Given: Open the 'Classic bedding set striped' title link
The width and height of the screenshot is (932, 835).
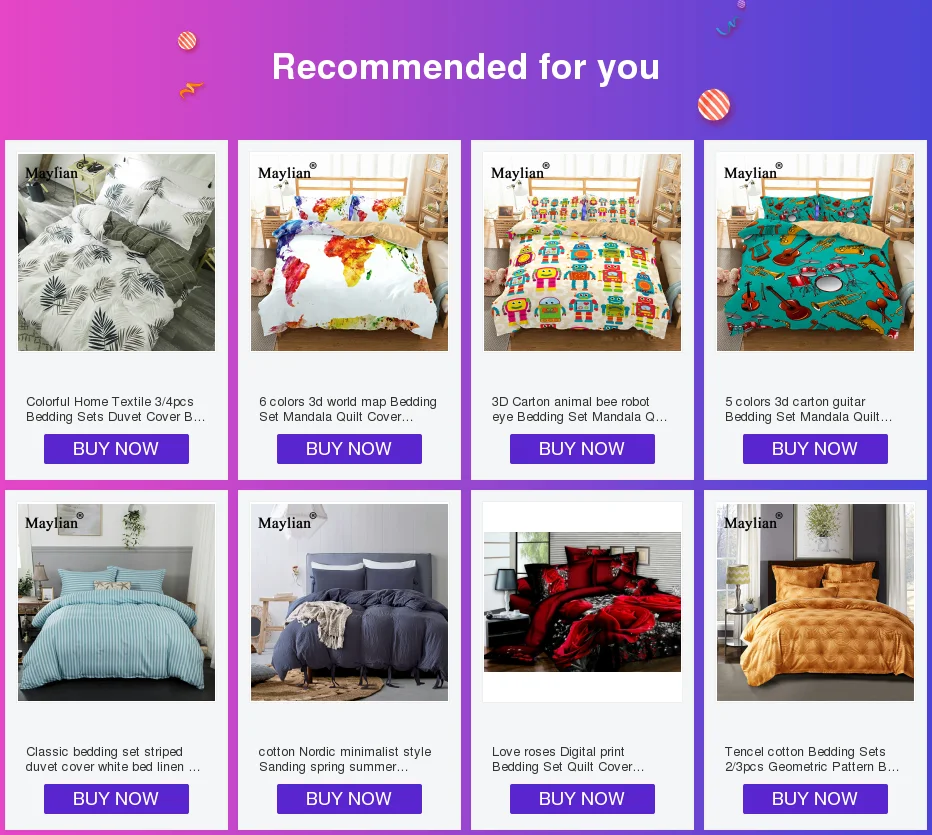Looking at the screenshot, I should tap(113, 759).
